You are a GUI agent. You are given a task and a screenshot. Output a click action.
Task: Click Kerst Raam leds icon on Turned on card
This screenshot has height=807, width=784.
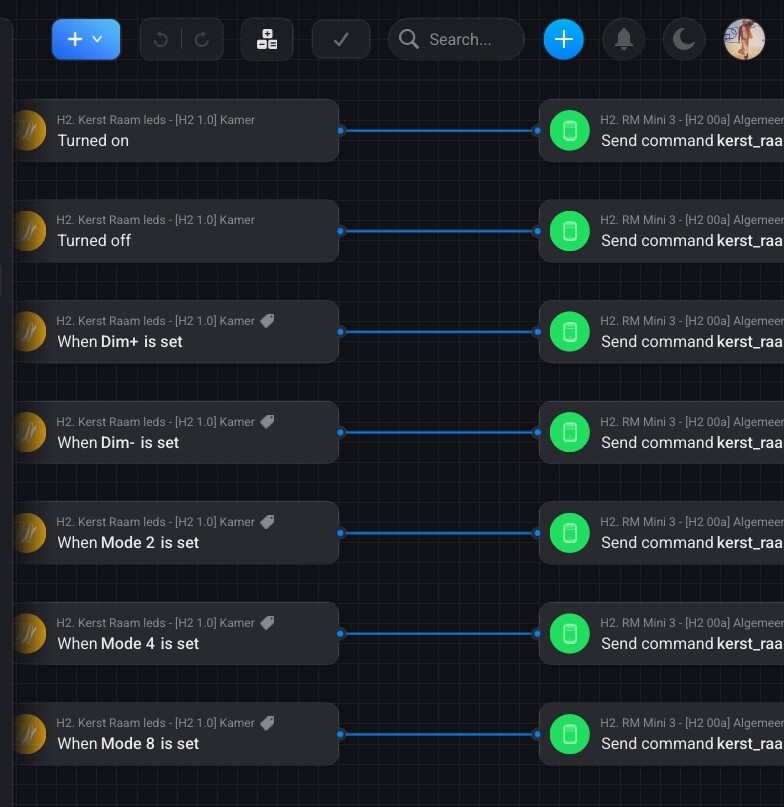point(29,131)
